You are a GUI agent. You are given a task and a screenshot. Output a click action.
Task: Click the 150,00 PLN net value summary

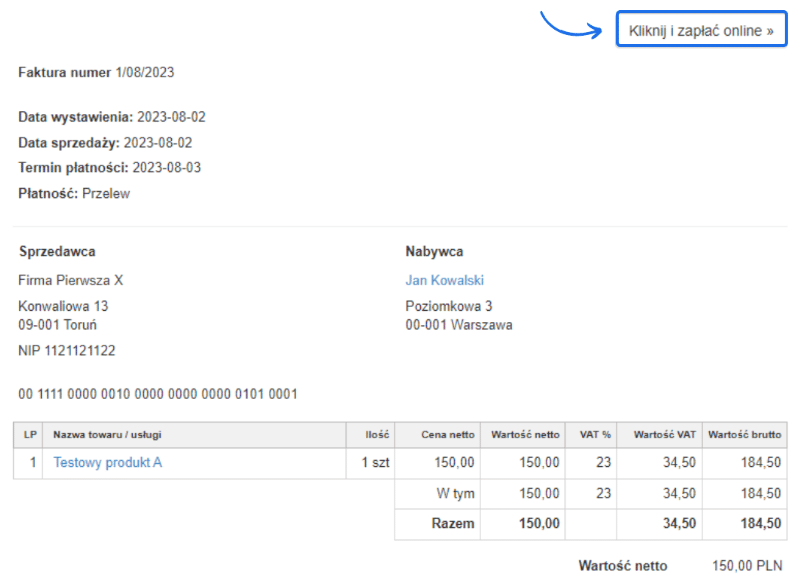tap(746, 566)
